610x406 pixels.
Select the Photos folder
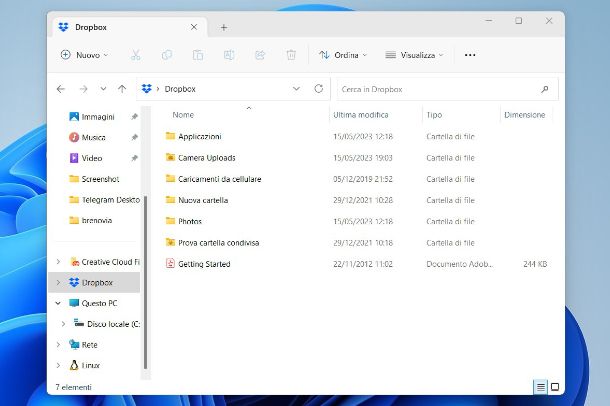click(190, 221)
